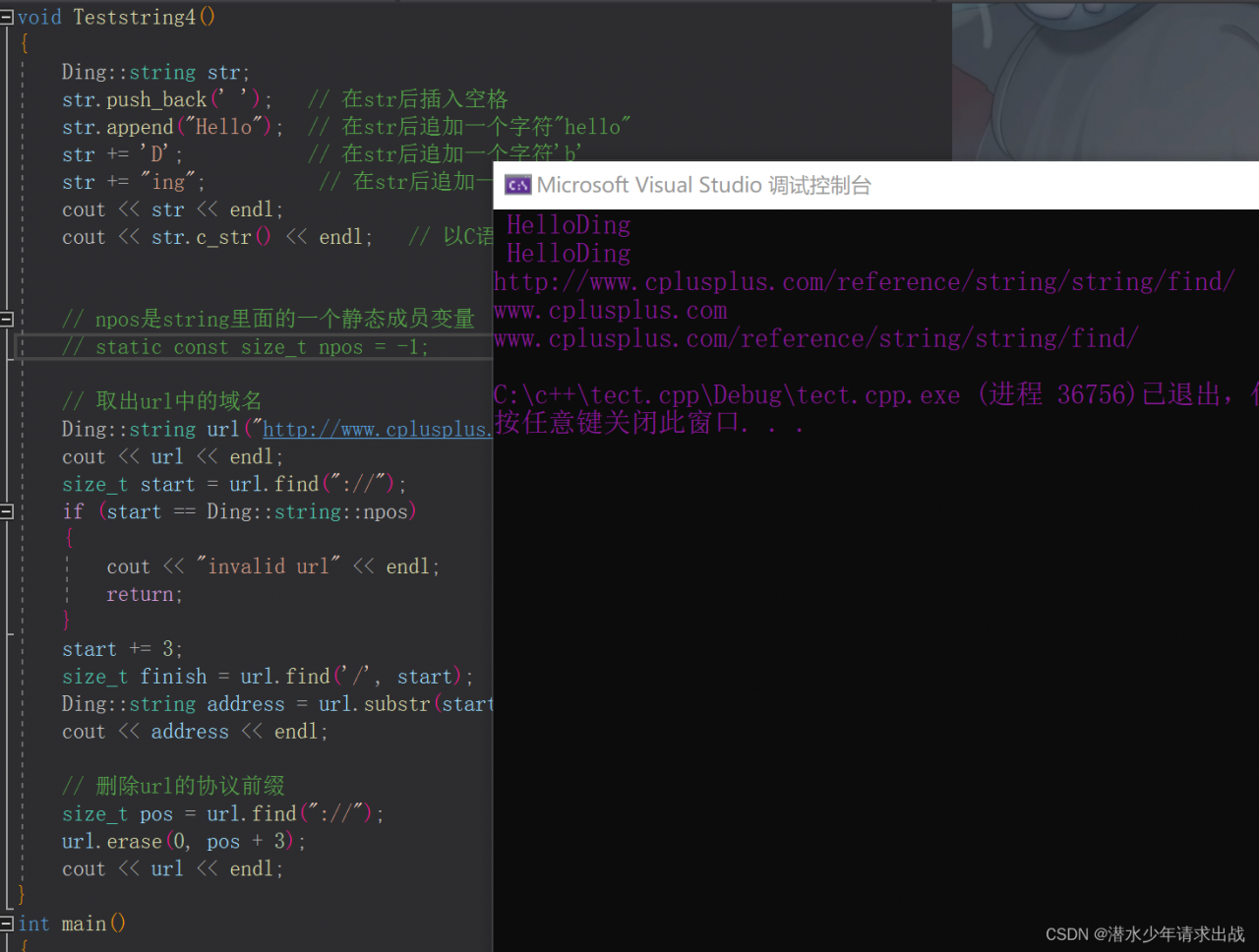The height and width of the screenshot is (952, 1259).
Task: Click the 'size_t pos = url.find' line
Action: [223, 814]
